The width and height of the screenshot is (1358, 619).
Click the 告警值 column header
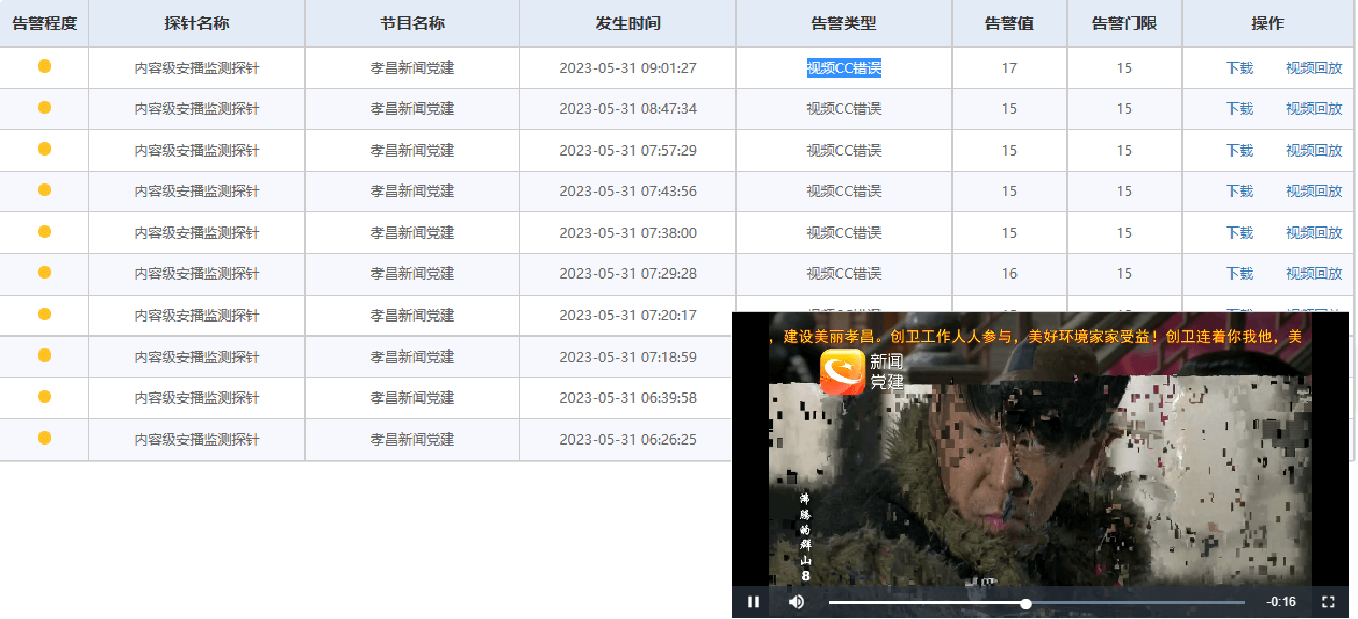[1008, 23]
